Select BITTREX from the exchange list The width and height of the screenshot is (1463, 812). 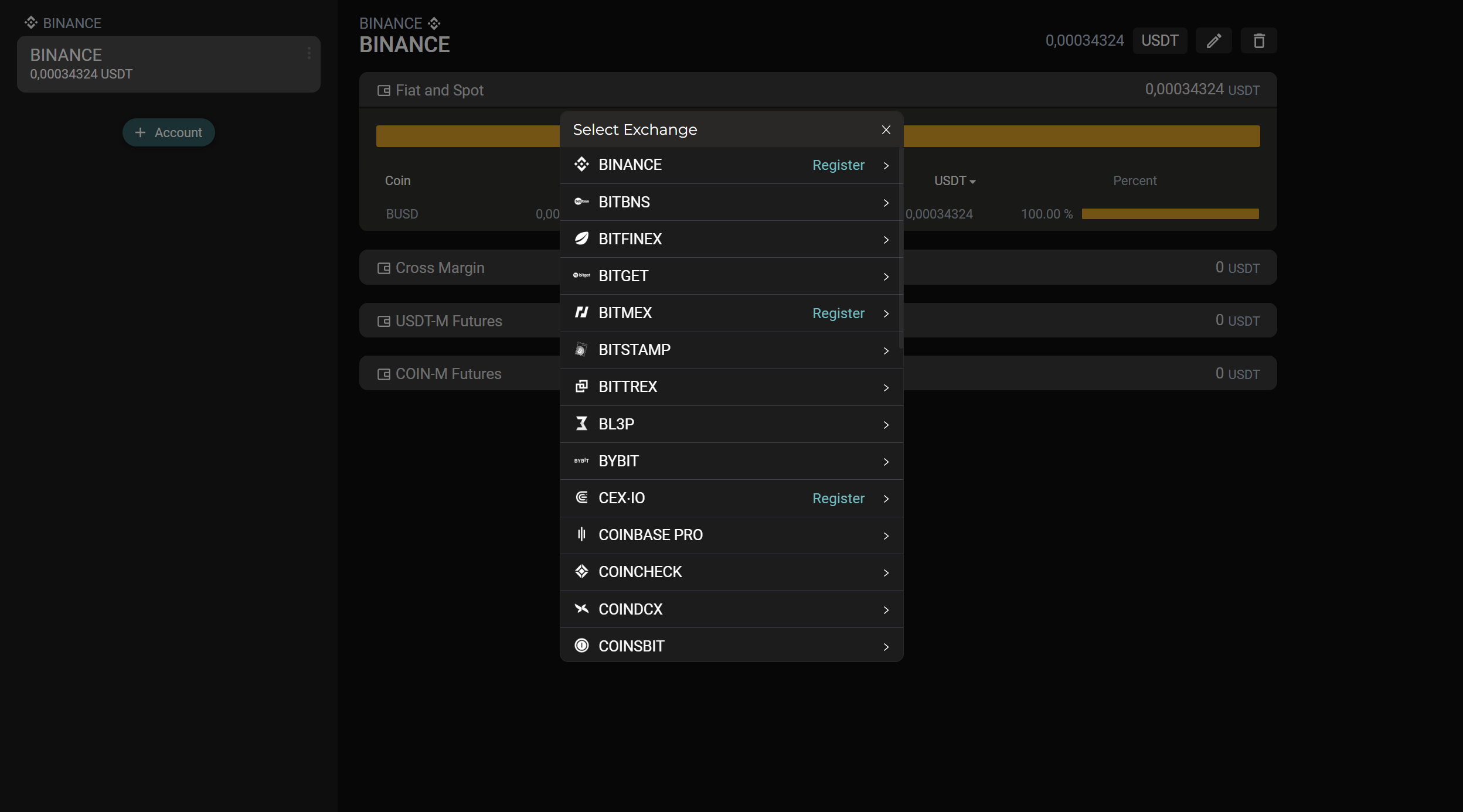[x=731, y=387]
